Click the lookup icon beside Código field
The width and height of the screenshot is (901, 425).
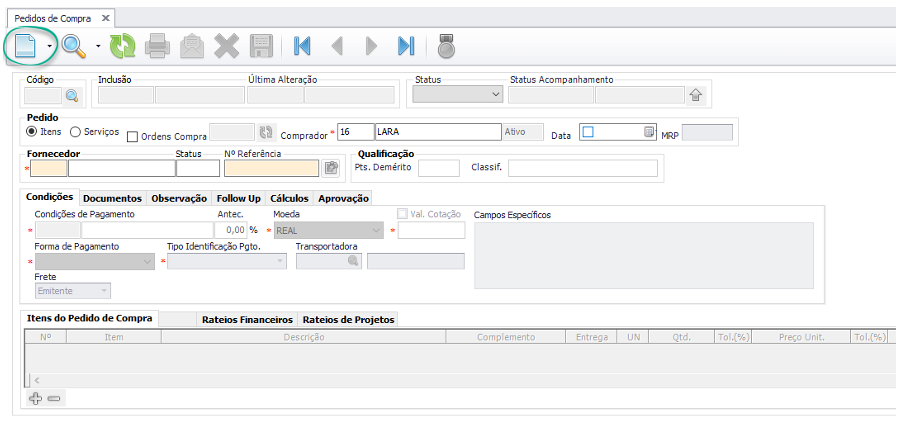[x=72, y=96]
